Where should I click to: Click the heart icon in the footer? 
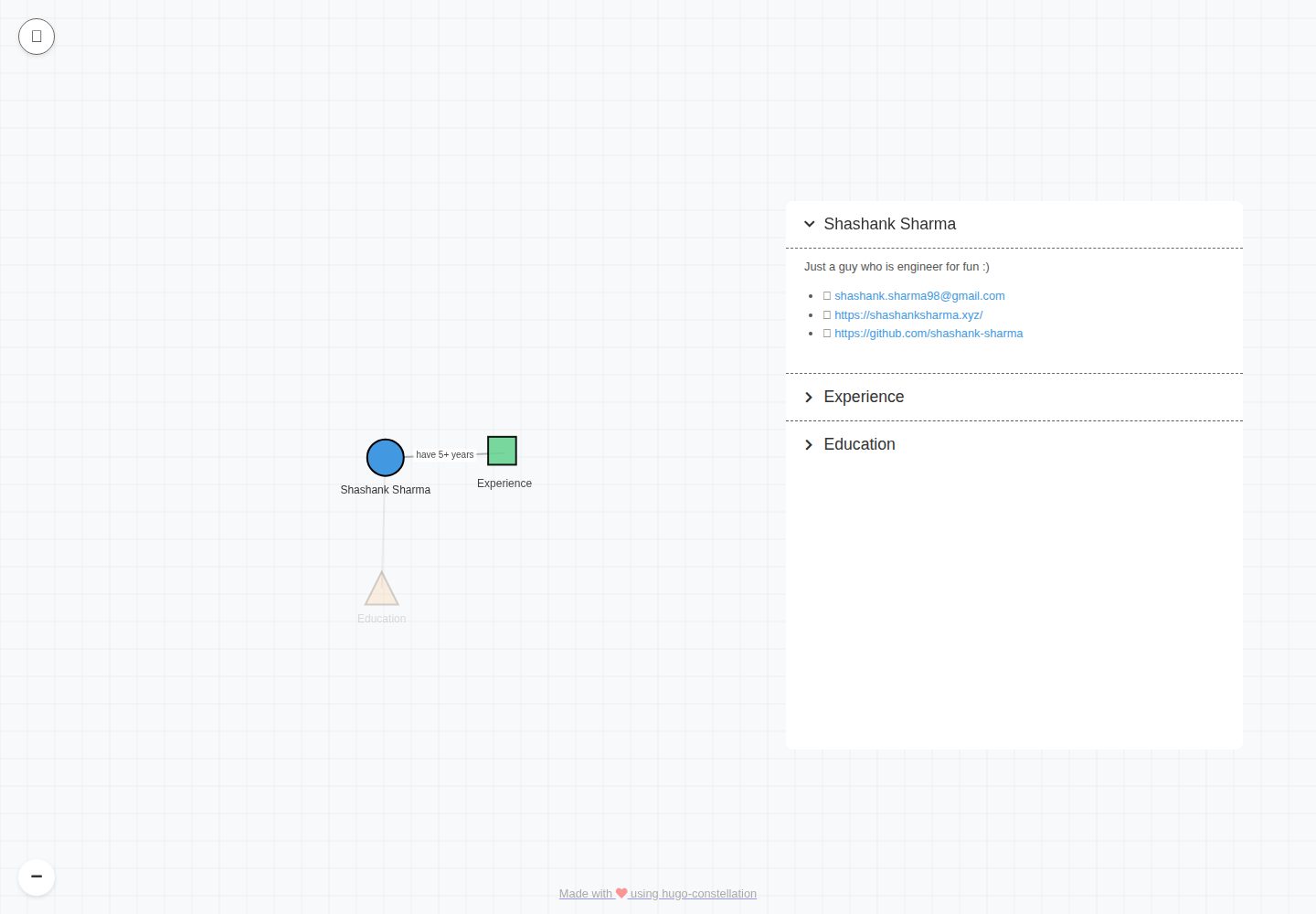click(621, 893)
